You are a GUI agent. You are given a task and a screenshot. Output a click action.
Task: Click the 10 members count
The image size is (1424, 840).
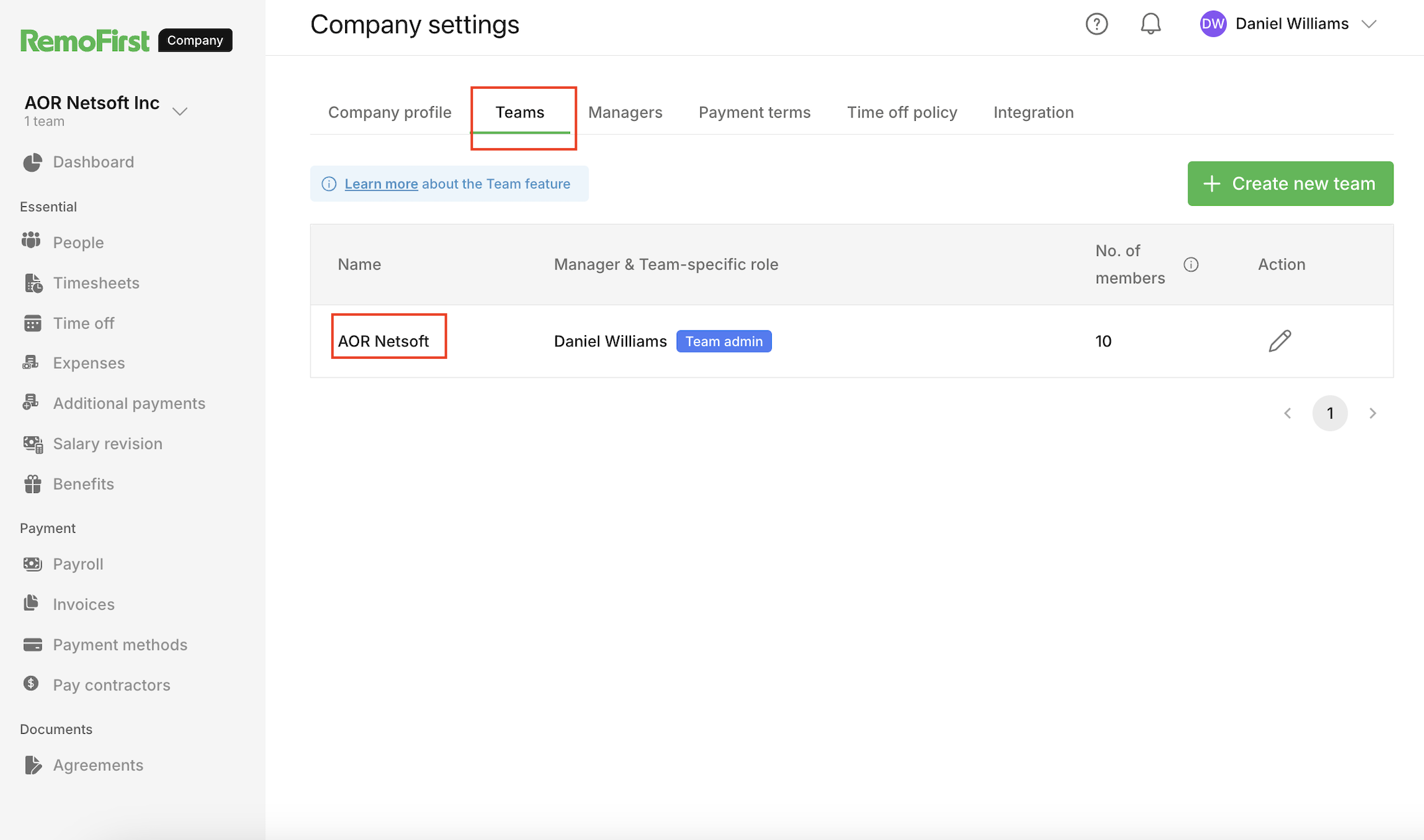pyautogui.click(x=1103, y=341)
